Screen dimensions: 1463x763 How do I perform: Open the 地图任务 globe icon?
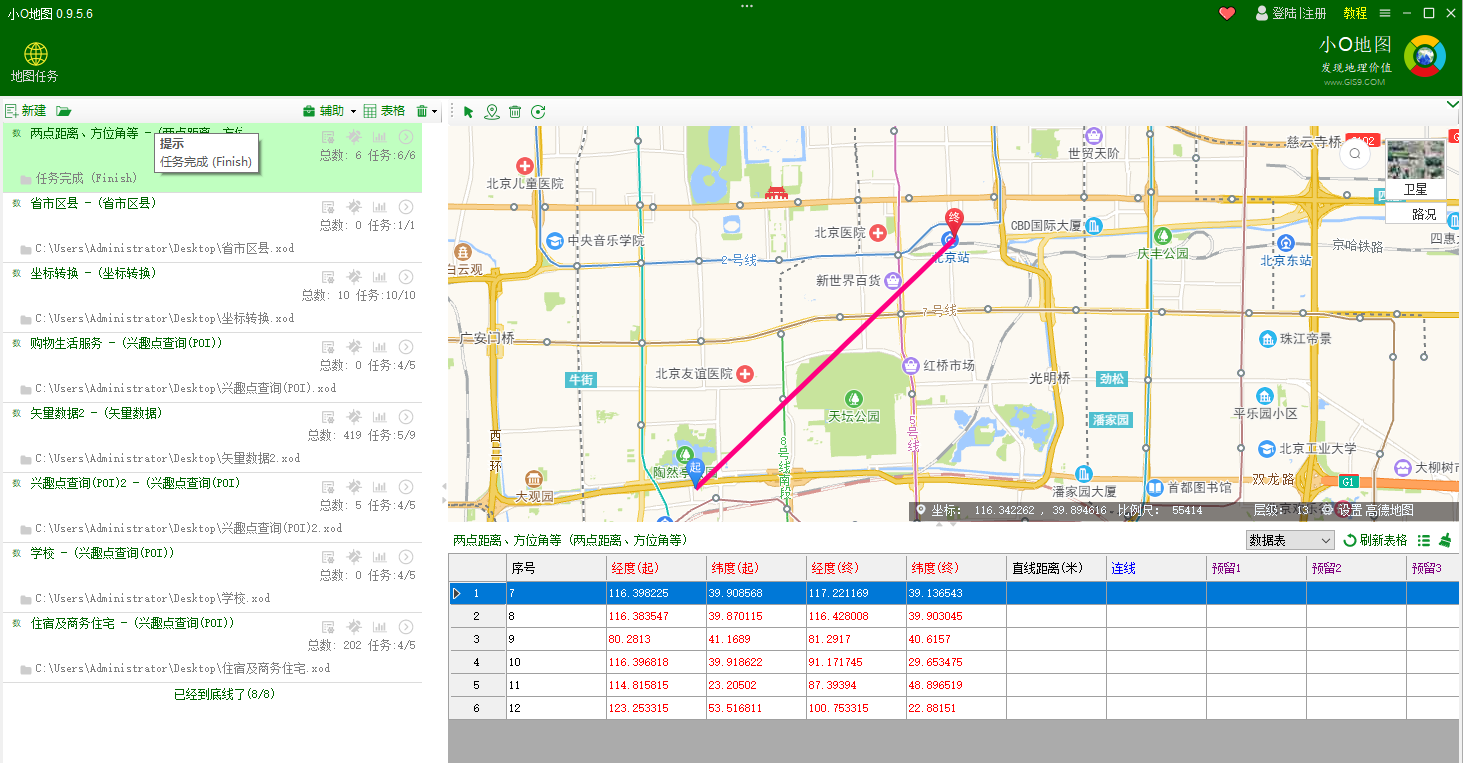36,54
